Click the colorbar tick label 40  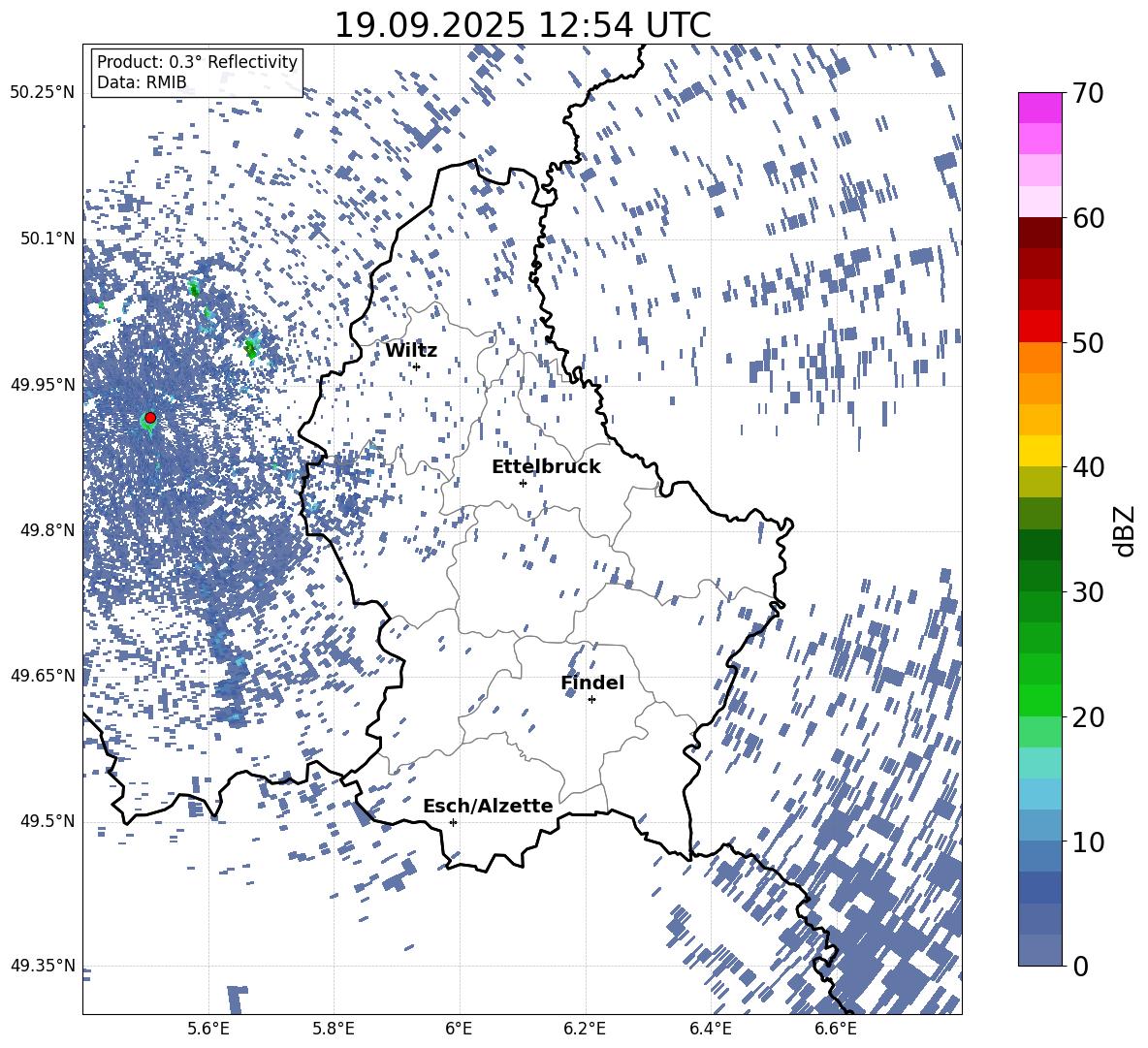pyautogui.click(x=1087, y=467)
